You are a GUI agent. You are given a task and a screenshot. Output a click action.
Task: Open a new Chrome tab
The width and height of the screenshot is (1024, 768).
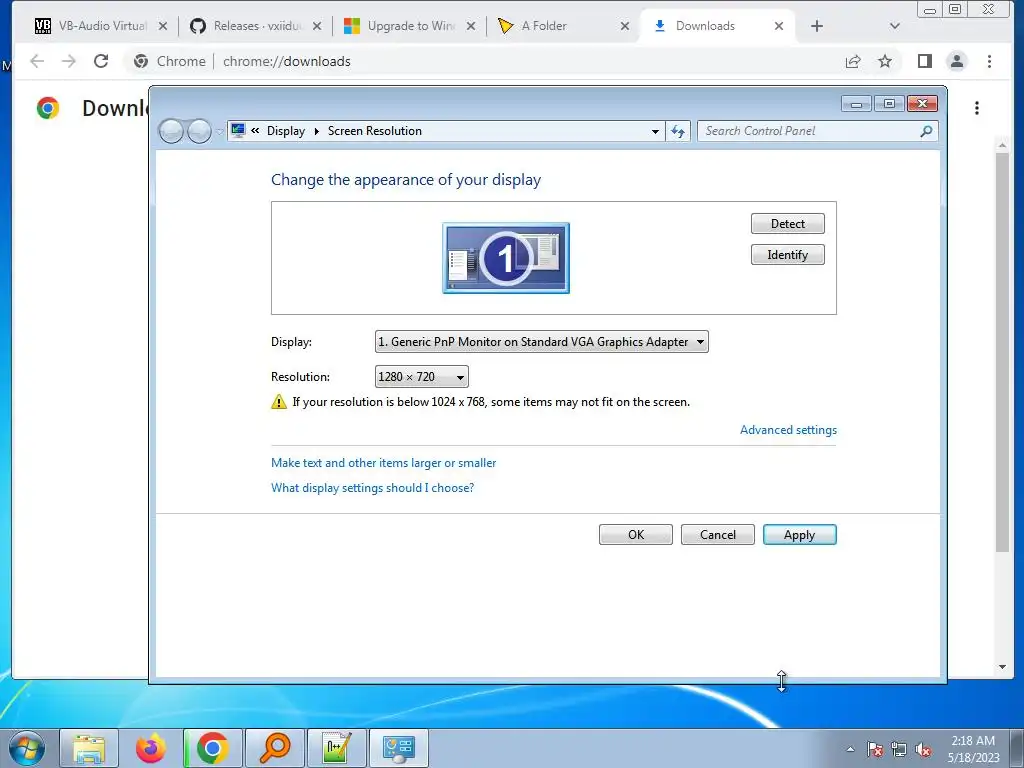816,26
